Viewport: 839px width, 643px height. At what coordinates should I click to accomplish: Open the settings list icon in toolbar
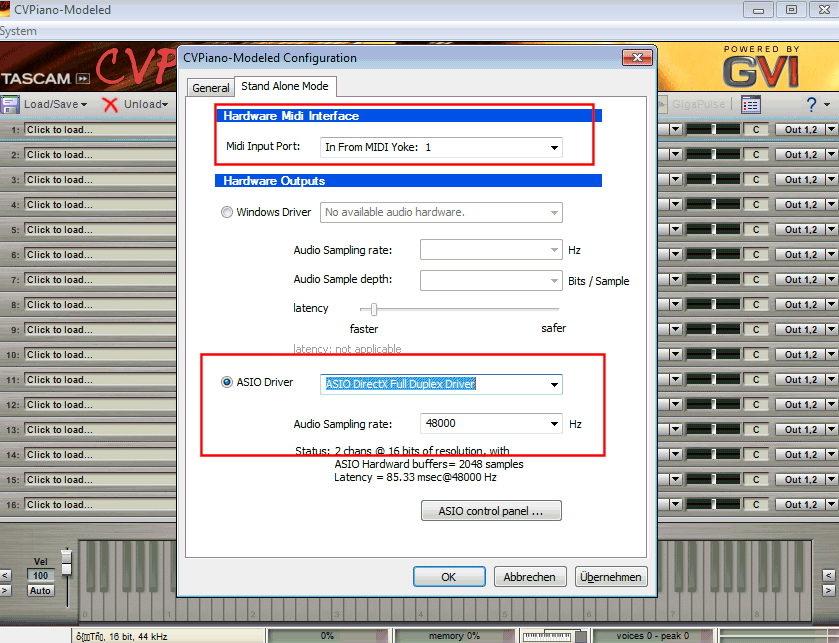pyautogui.click(x=751, y=104)
